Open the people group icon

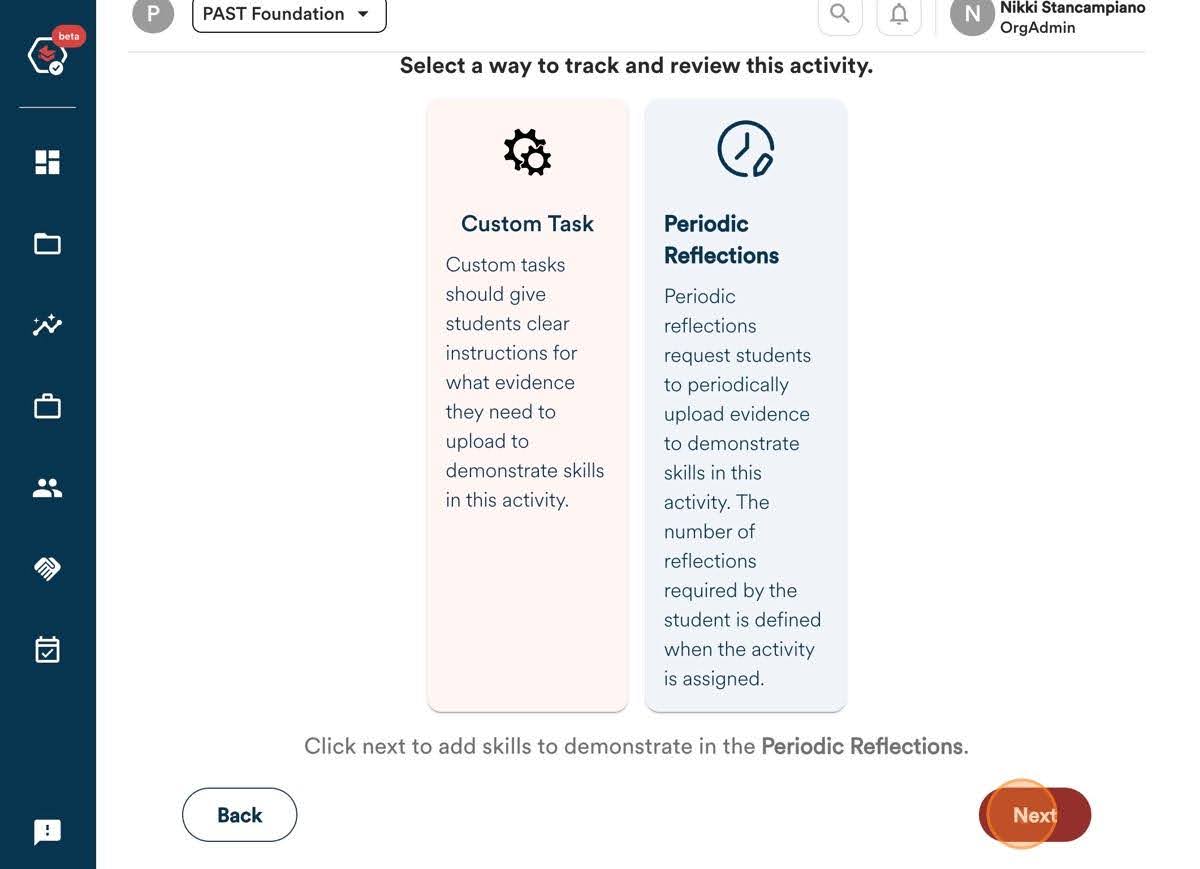pos(48,488)
